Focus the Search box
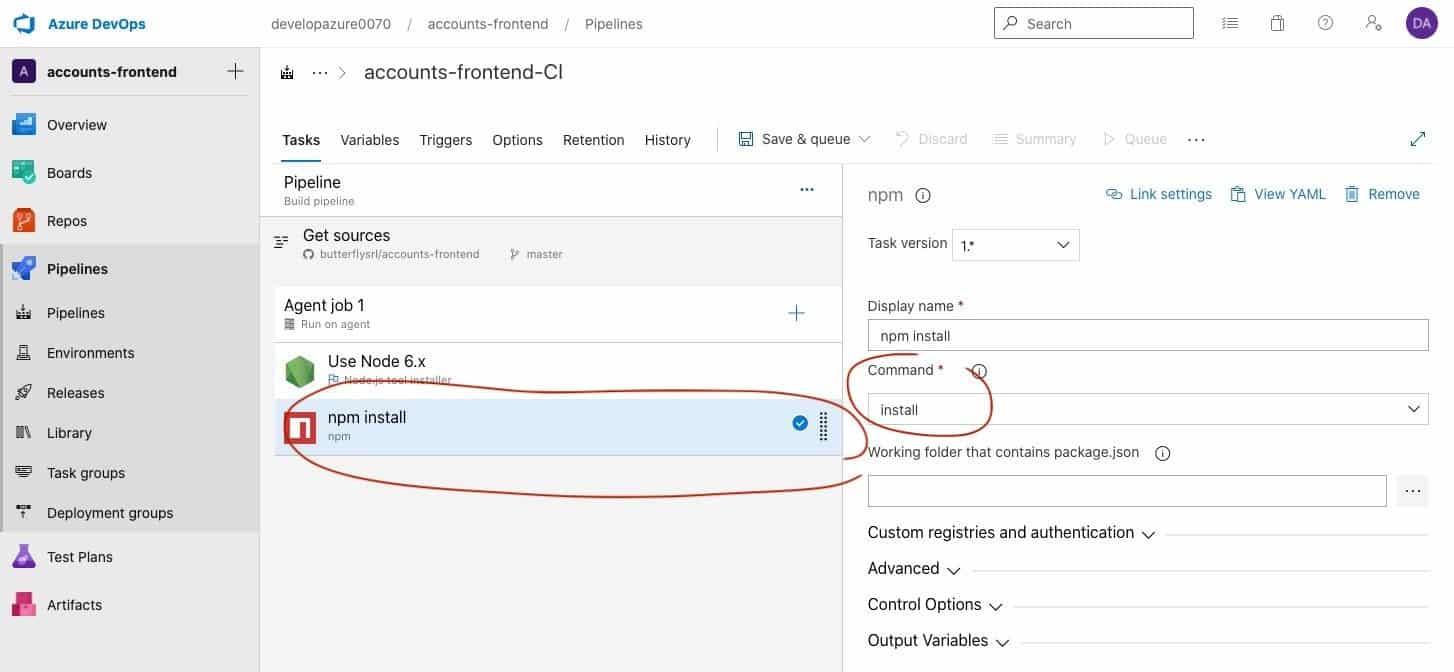The image size is (1454, 672). coord(1093,23)
